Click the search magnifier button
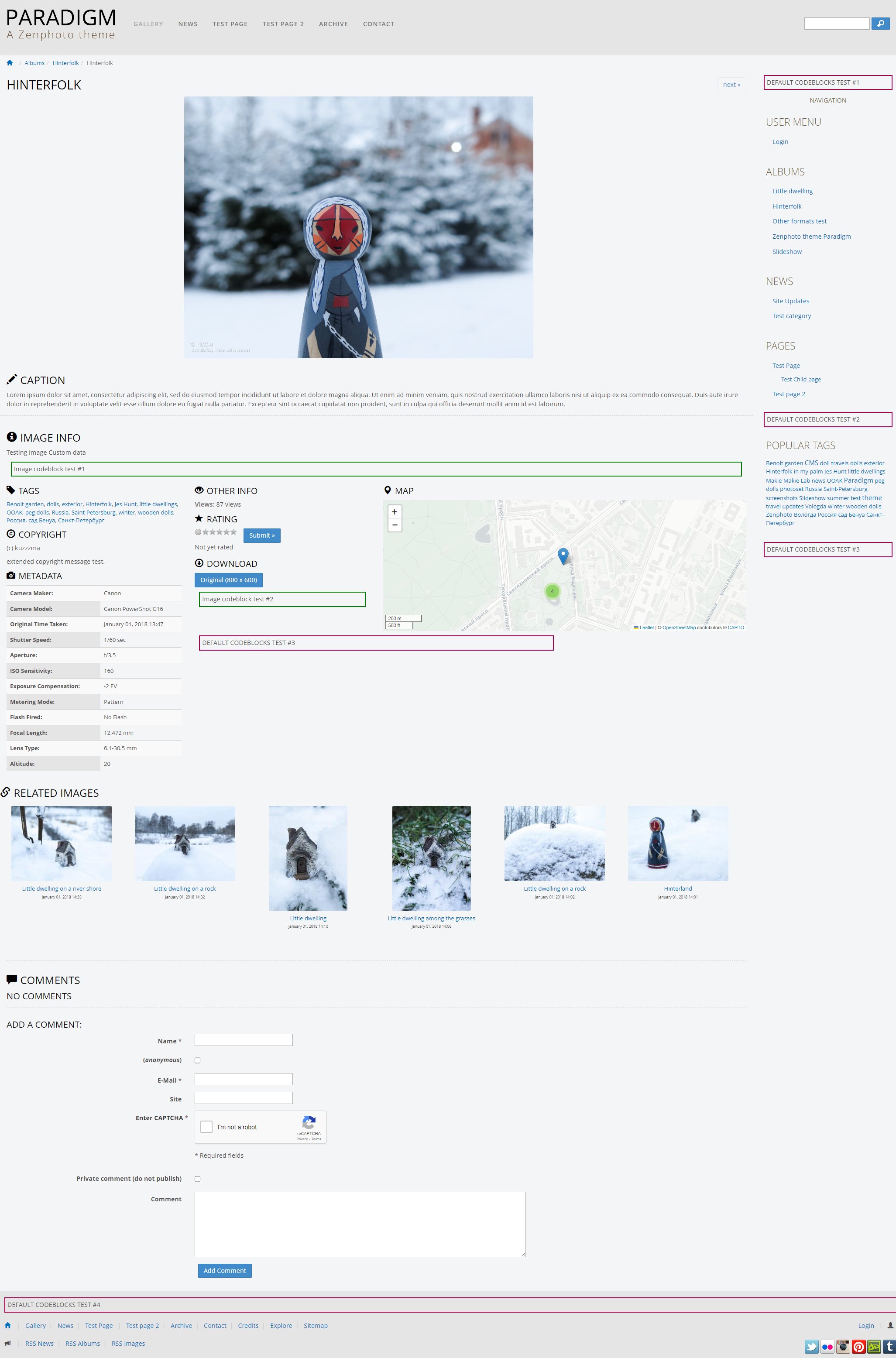The image size is (896, 1358). [880, 24]
